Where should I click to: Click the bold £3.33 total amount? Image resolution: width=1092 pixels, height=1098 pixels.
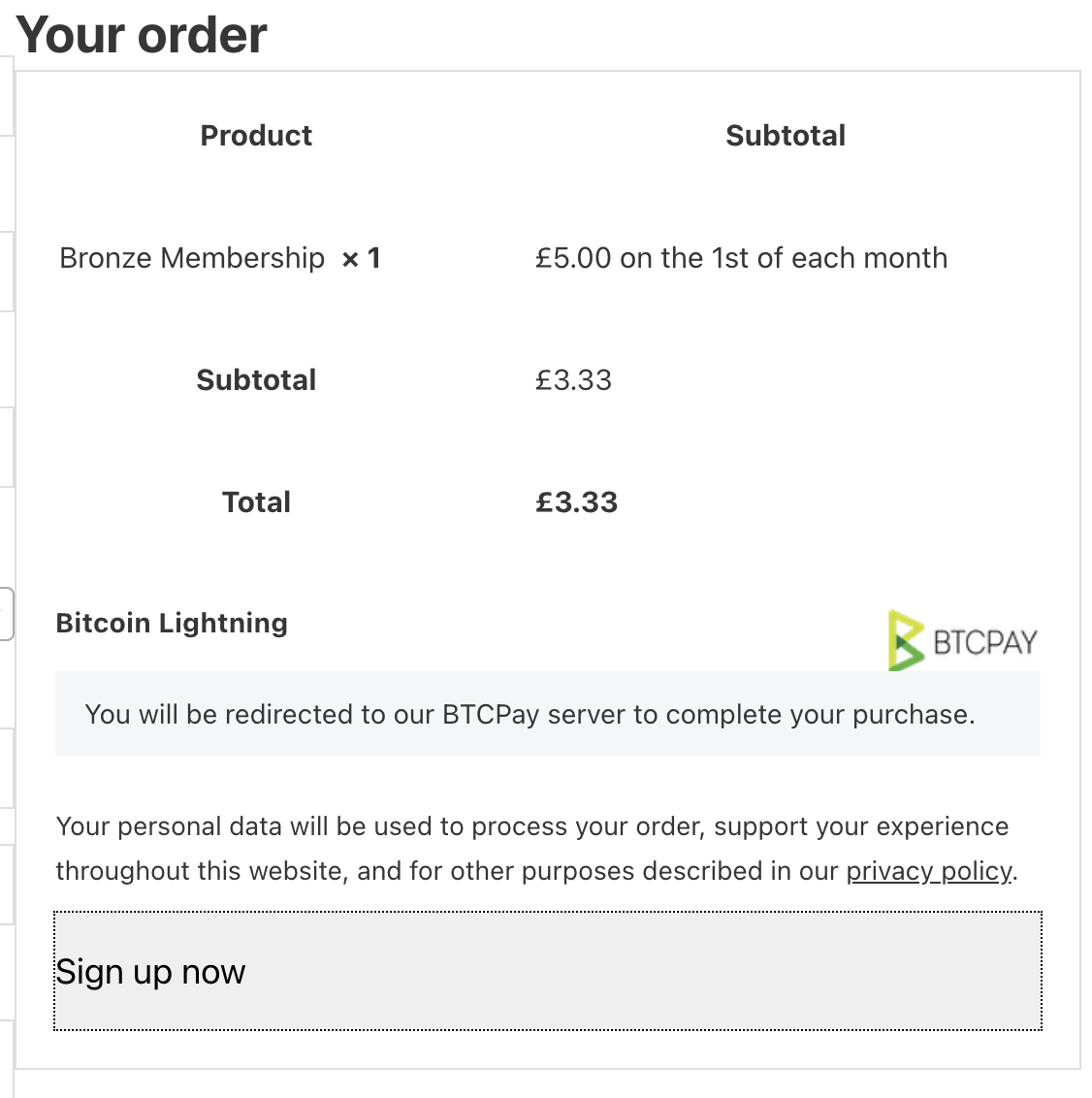click(576, 502)
